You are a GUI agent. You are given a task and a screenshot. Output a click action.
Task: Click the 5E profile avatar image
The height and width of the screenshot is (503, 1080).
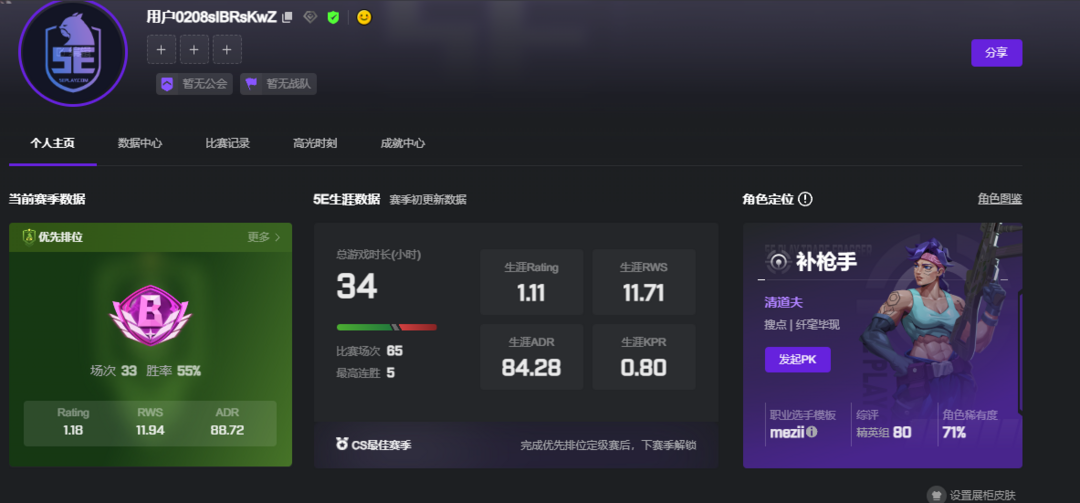(x=73, y=53)
